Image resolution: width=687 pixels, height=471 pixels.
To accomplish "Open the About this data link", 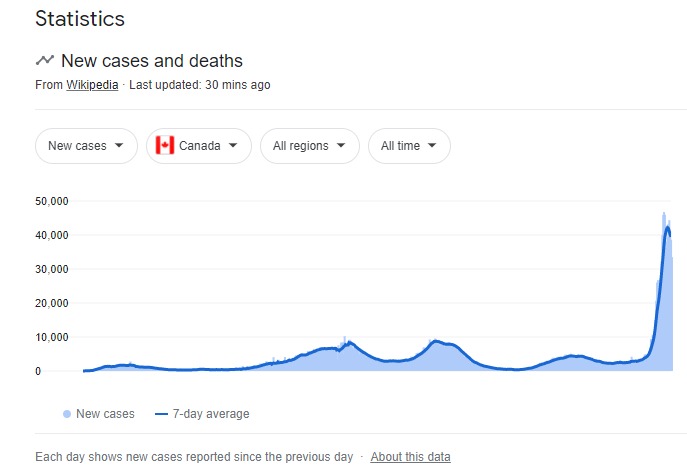I will point(411,457).
